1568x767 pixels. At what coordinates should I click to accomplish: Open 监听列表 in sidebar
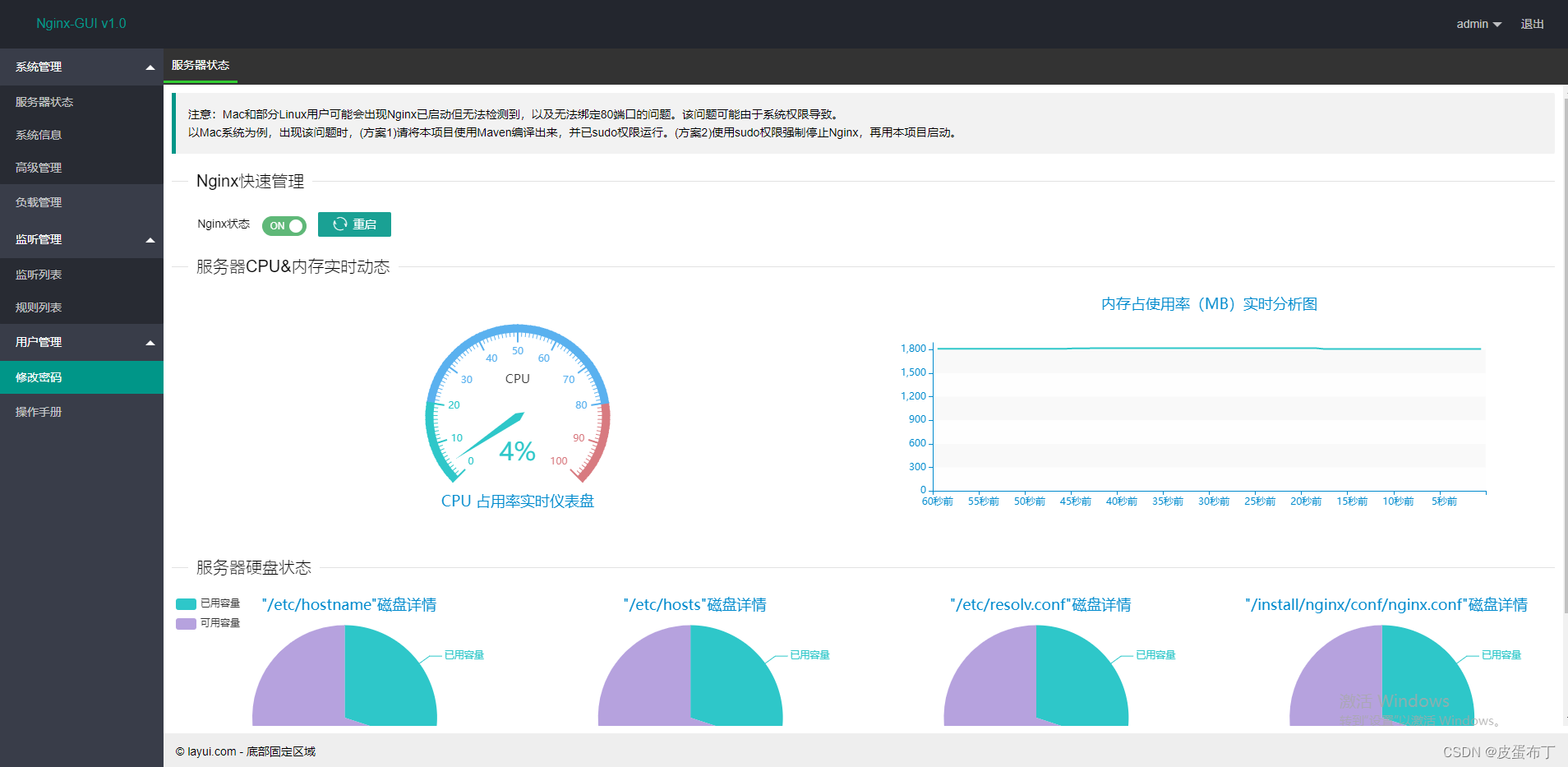click(81, 275)
